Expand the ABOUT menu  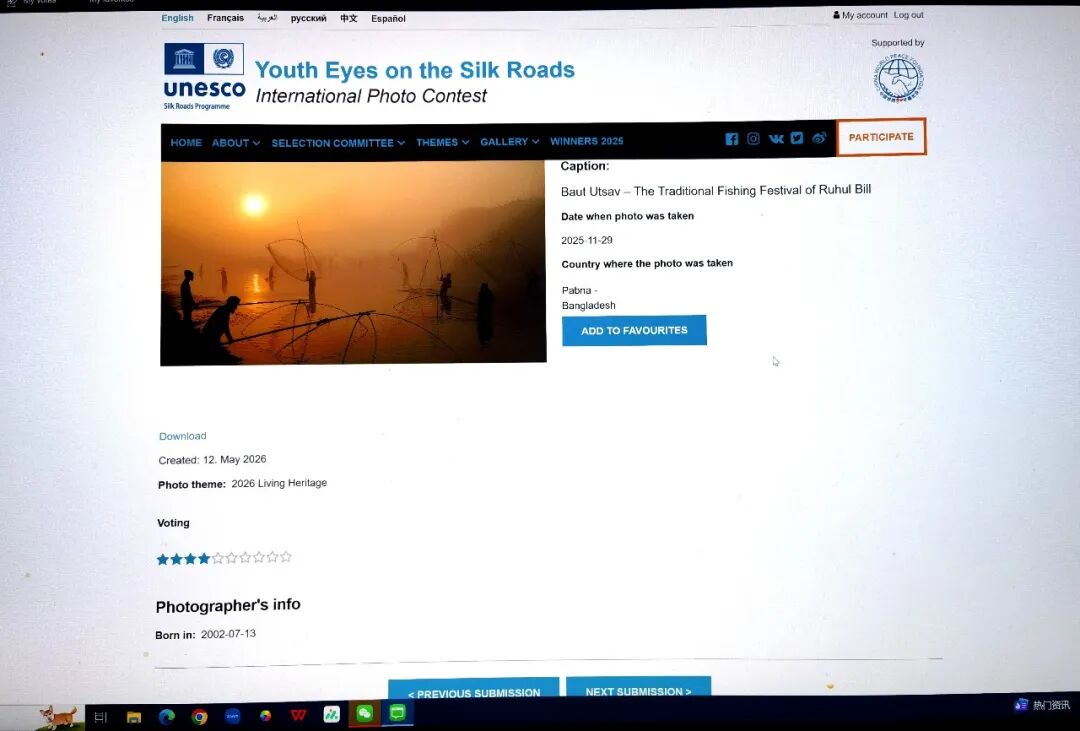236,143
